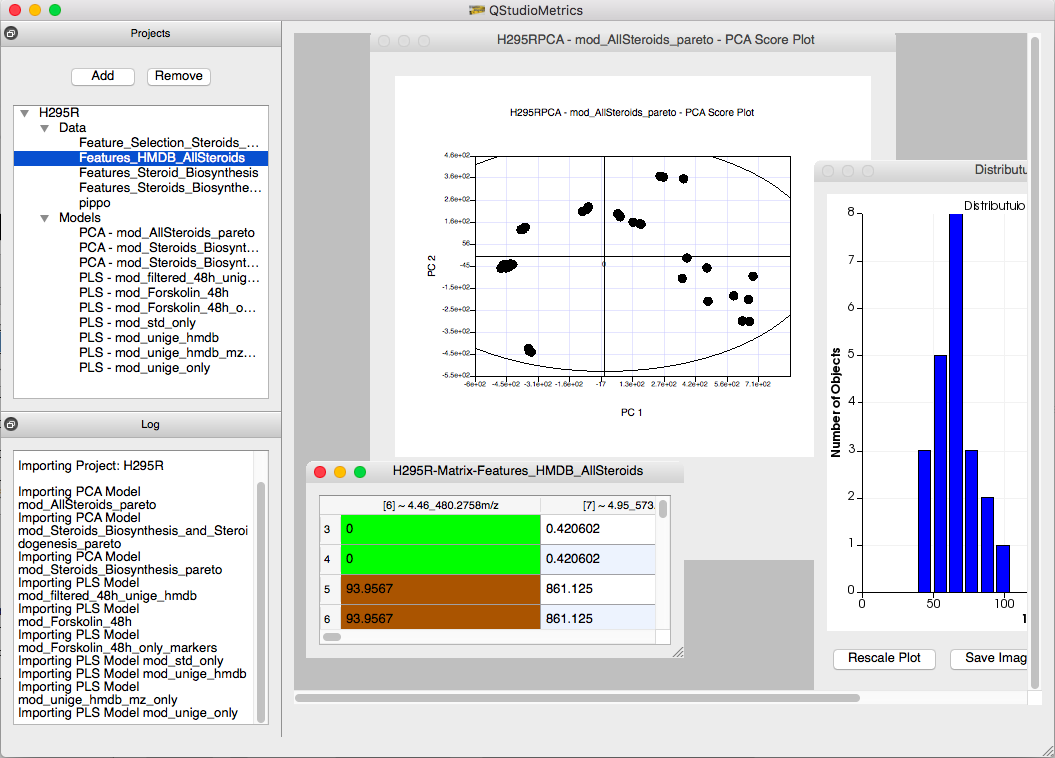Click cell 861.125 in row 5
The image size is (1055, 758).
(597, 589)
